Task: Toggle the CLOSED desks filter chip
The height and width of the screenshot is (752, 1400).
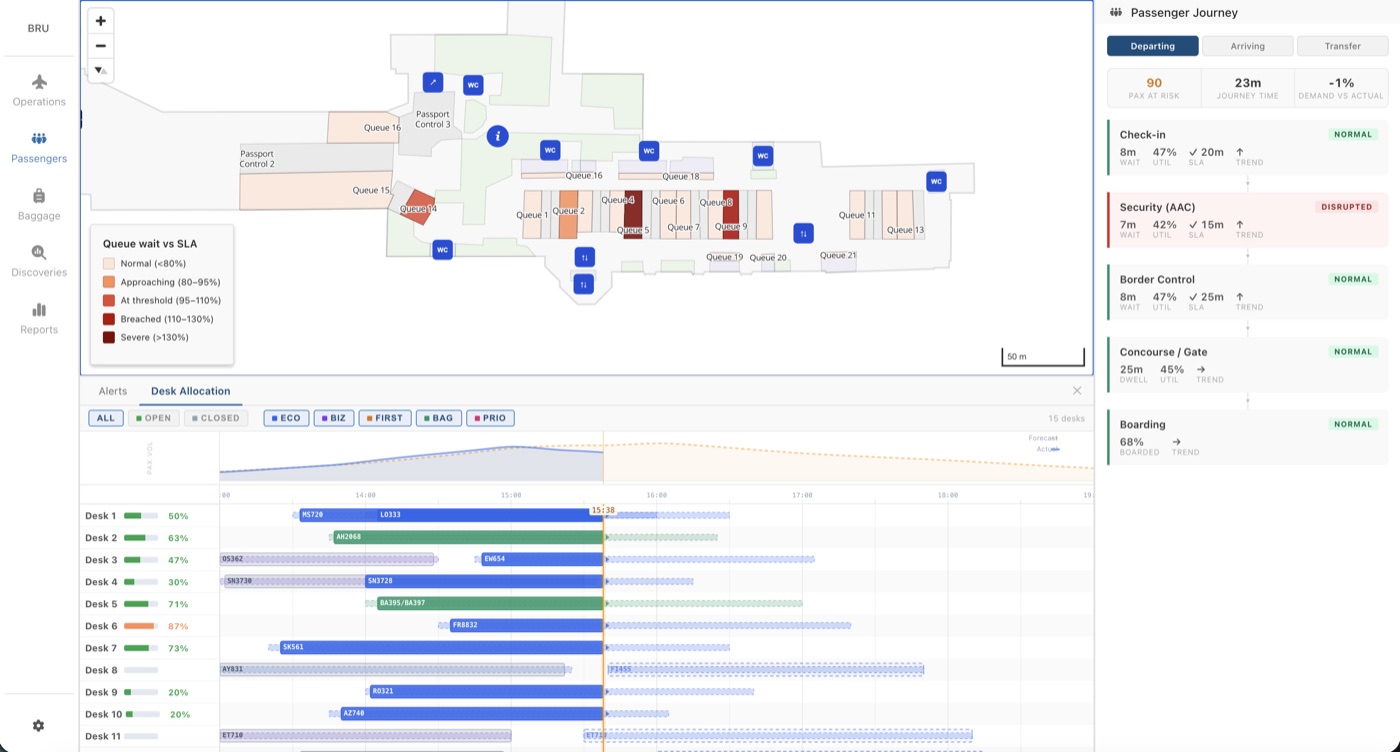Action: (215, 418)
